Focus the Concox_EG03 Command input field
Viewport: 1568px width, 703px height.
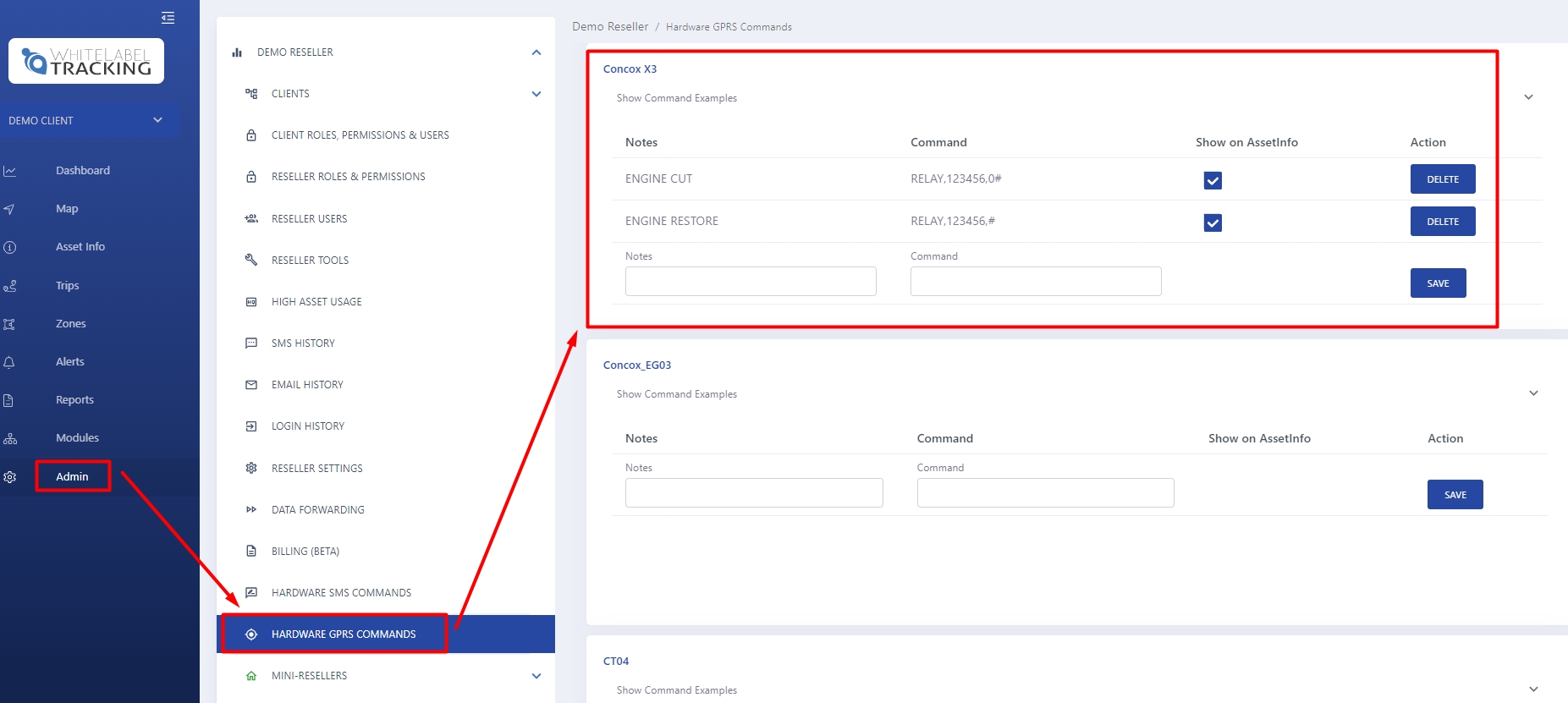coord(1046,493)
